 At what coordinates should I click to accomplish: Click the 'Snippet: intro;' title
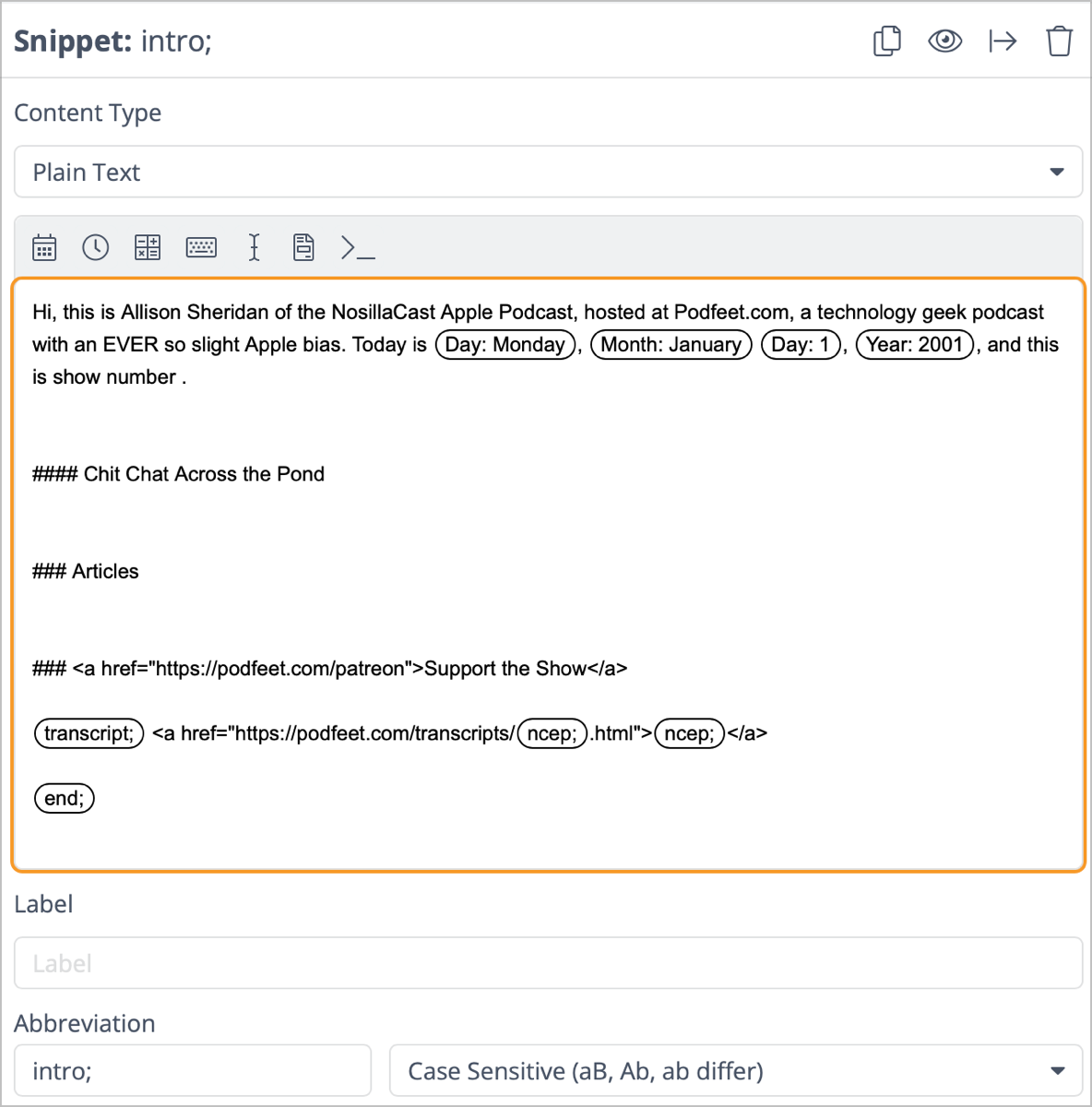tap(113, 42)
